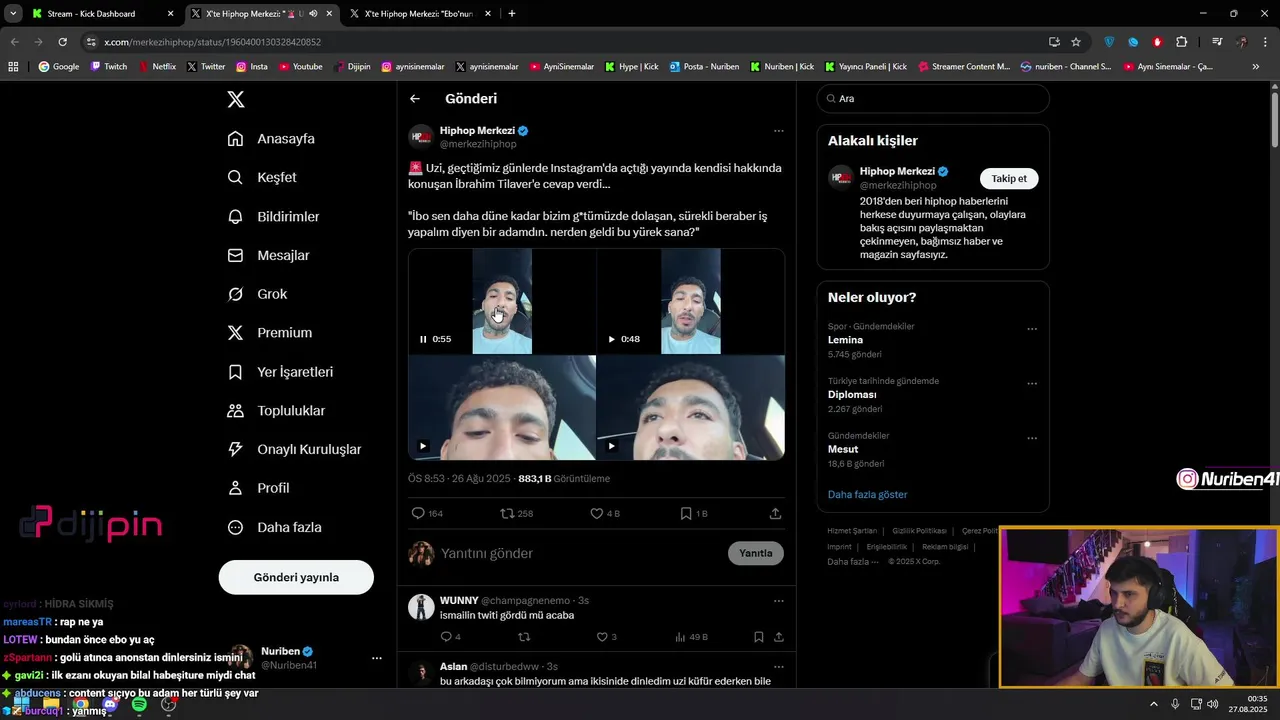Click the X logo in the sidebar
Screen dimensions: 1280x720
(x=236, y=99)
